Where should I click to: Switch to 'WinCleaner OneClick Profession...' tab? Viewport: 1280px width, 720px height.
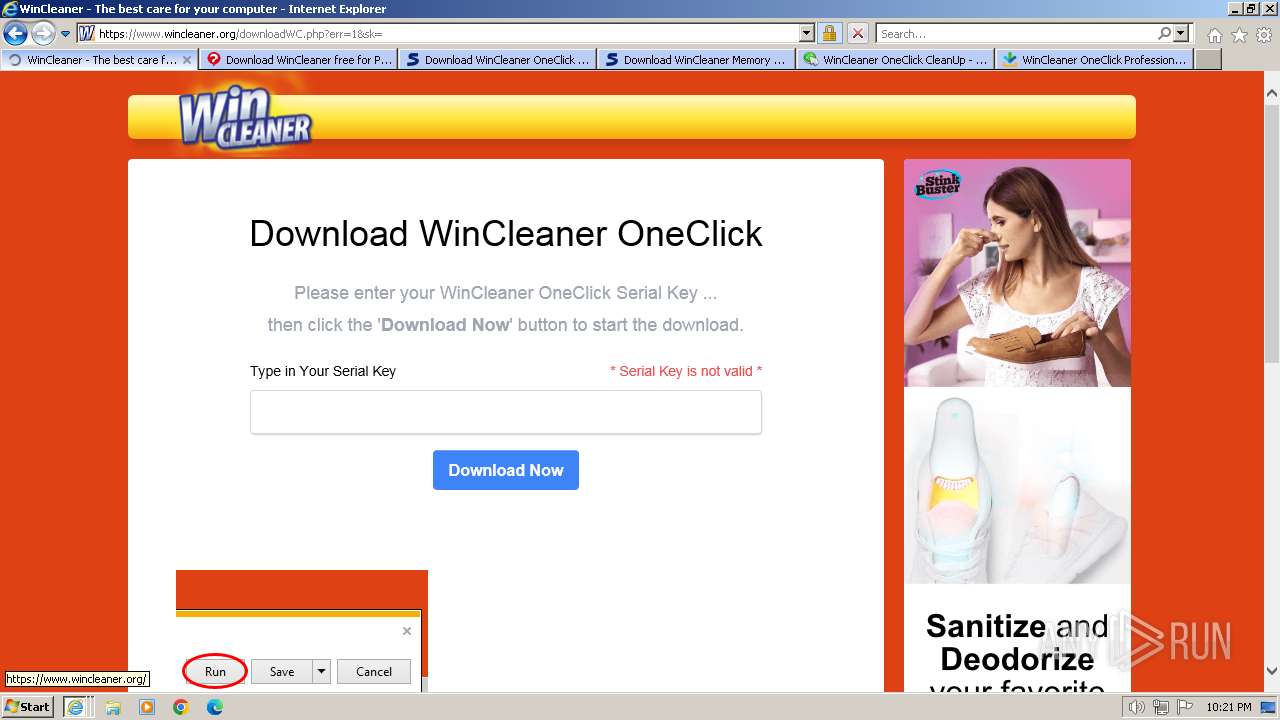[x=1094, y=60]
